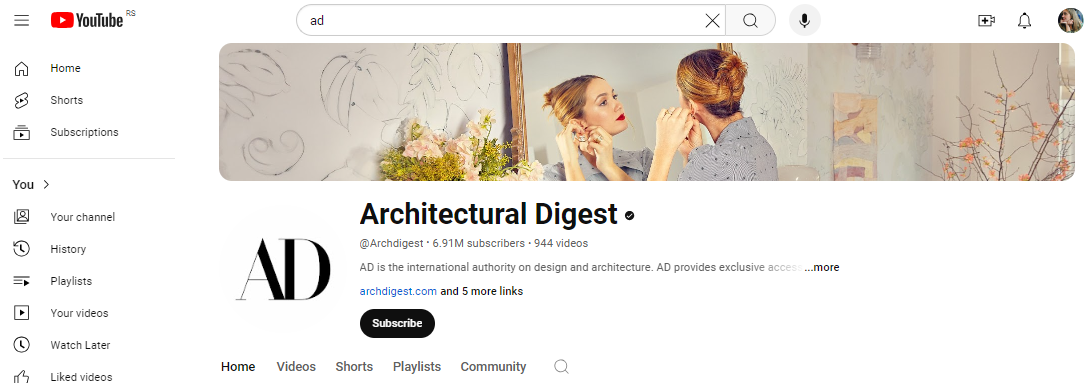Expand the You section chevron

(47, 185)
